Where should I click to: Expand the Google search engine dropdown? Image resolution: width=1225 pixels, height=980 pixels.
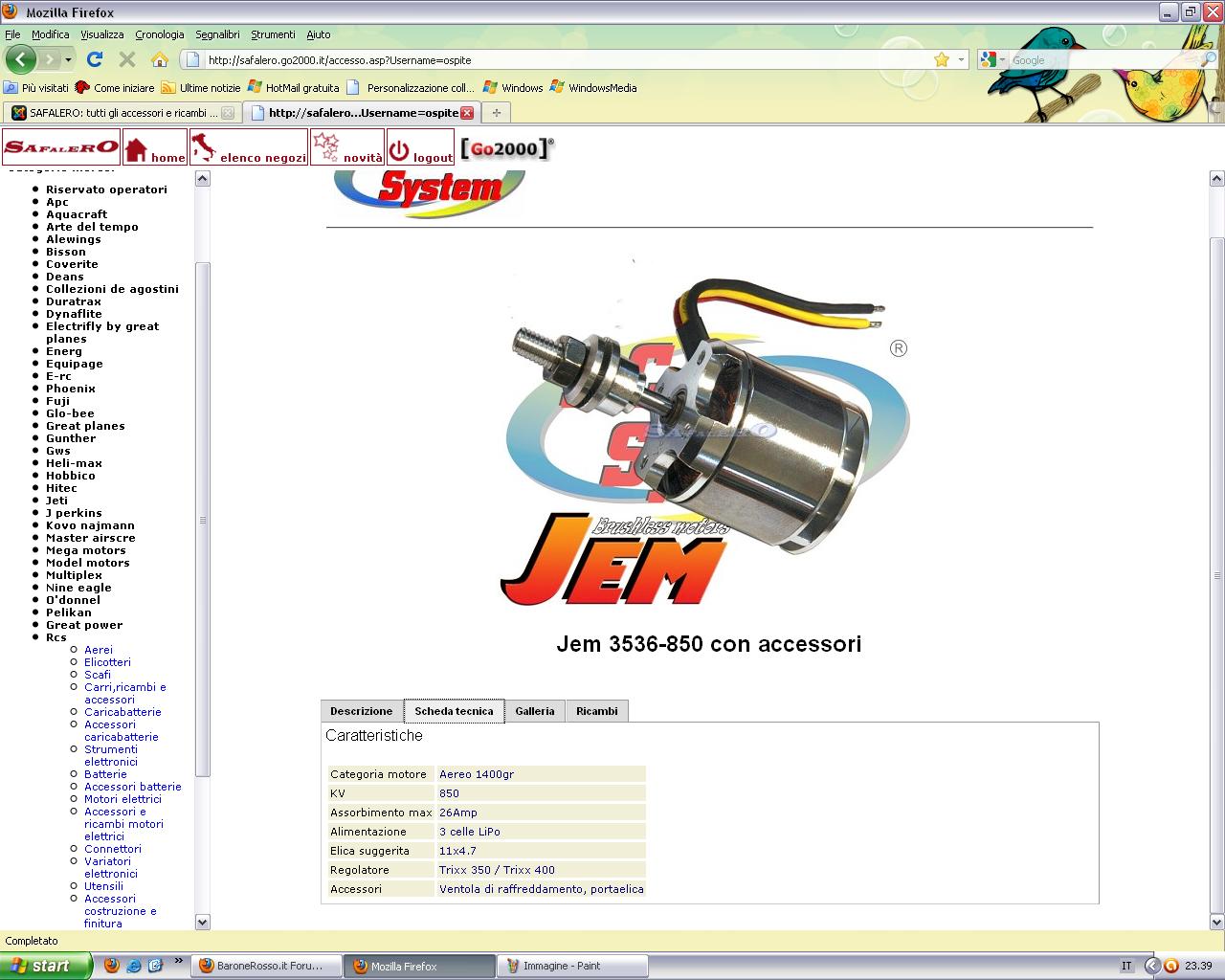(x=993, y=59)
